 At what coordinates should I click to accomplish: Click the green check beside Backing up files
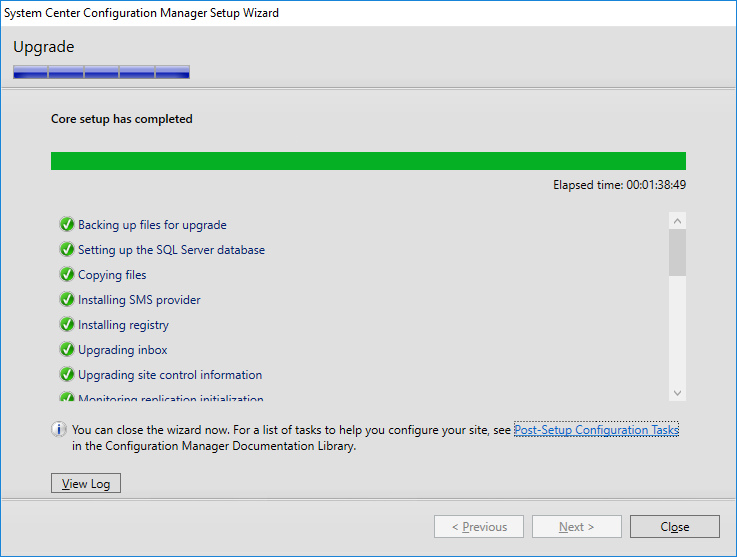tap(67, 224)
